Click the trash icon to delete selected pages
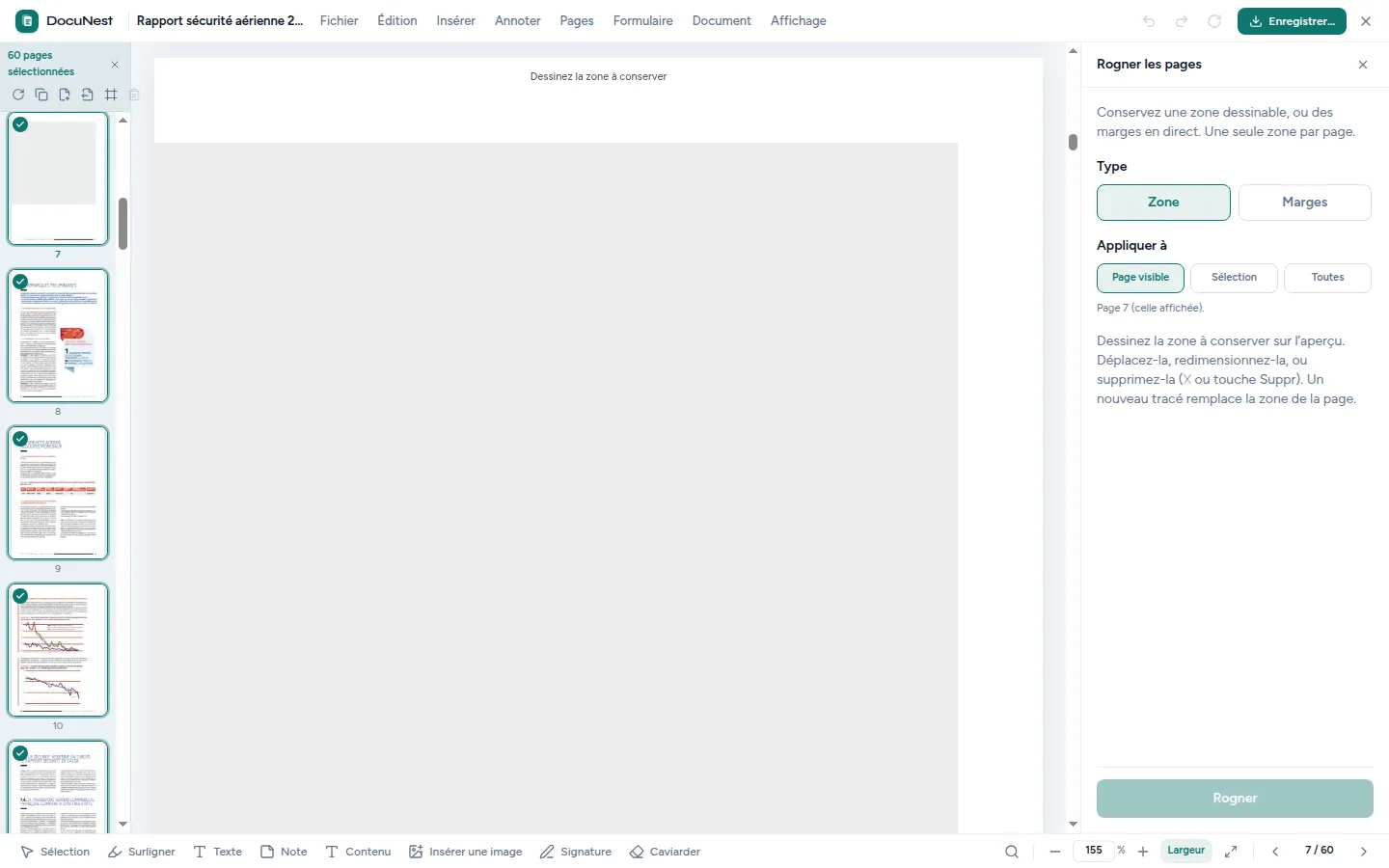The image size is (1389, 868). (134, 95)
